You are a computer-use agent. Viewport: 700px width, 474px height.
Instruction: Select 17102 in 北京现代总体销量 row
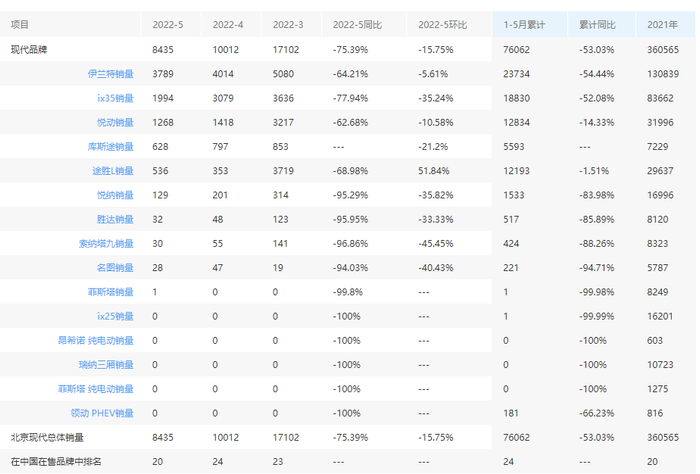click(x=286, y=437)
